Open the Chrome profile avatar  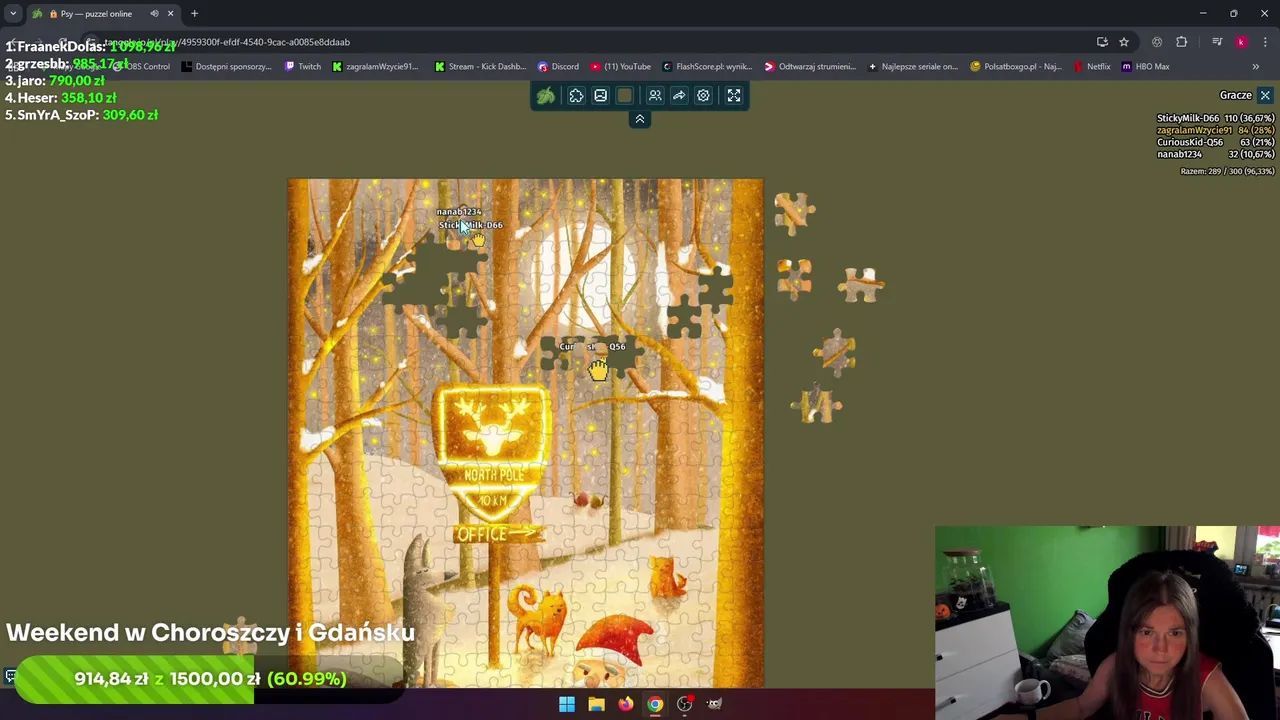tap(1241, 42)
